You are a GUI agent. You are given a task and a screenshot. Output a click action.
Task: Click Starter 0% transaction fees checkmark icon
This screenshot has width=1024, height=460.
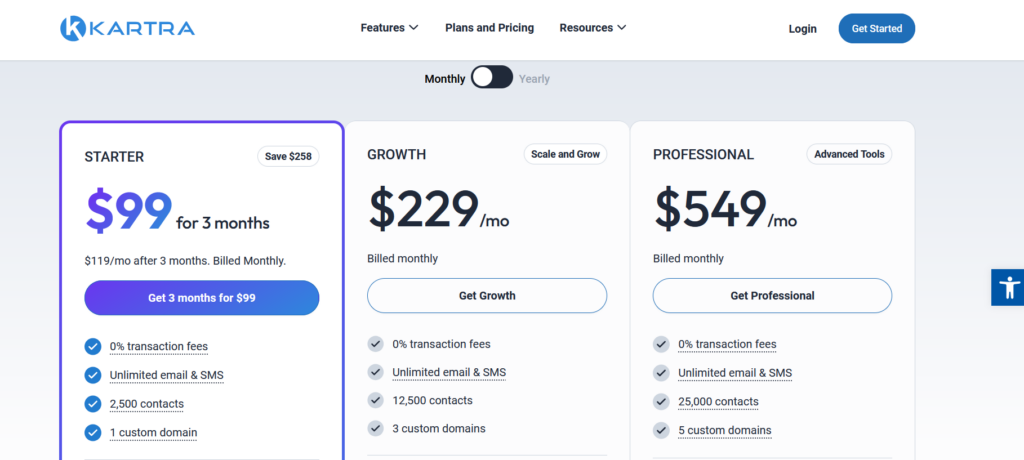[x=93, y=346]
